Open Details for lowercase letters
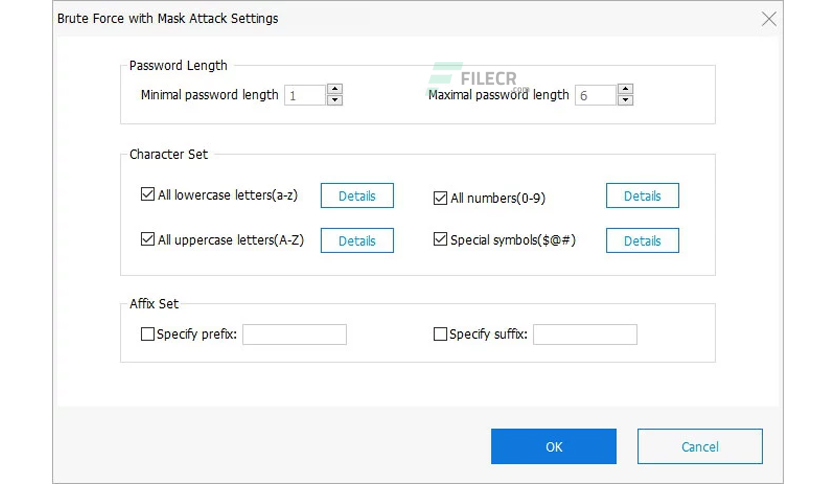The width and height of the screenshot is (836, 484). [357, 196]
